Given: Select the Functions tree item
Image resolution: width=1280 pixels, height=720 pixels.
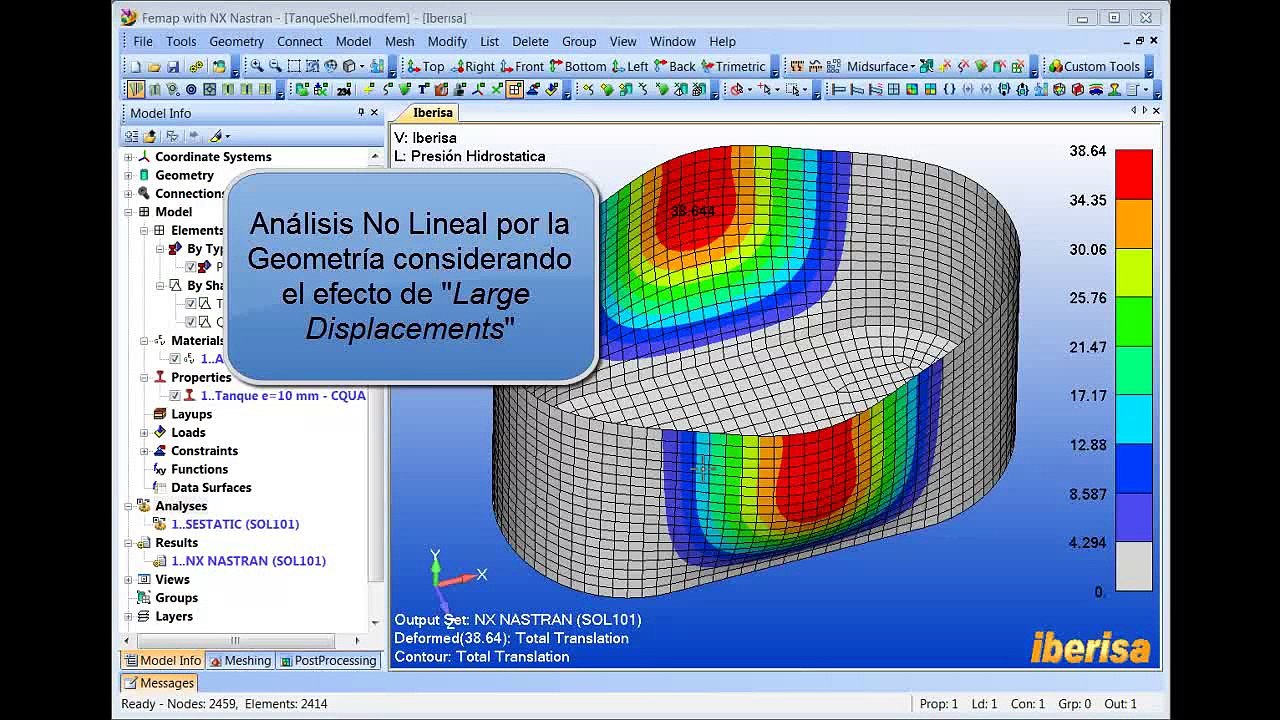Looking at the screenshot, I should click(199, 469).
